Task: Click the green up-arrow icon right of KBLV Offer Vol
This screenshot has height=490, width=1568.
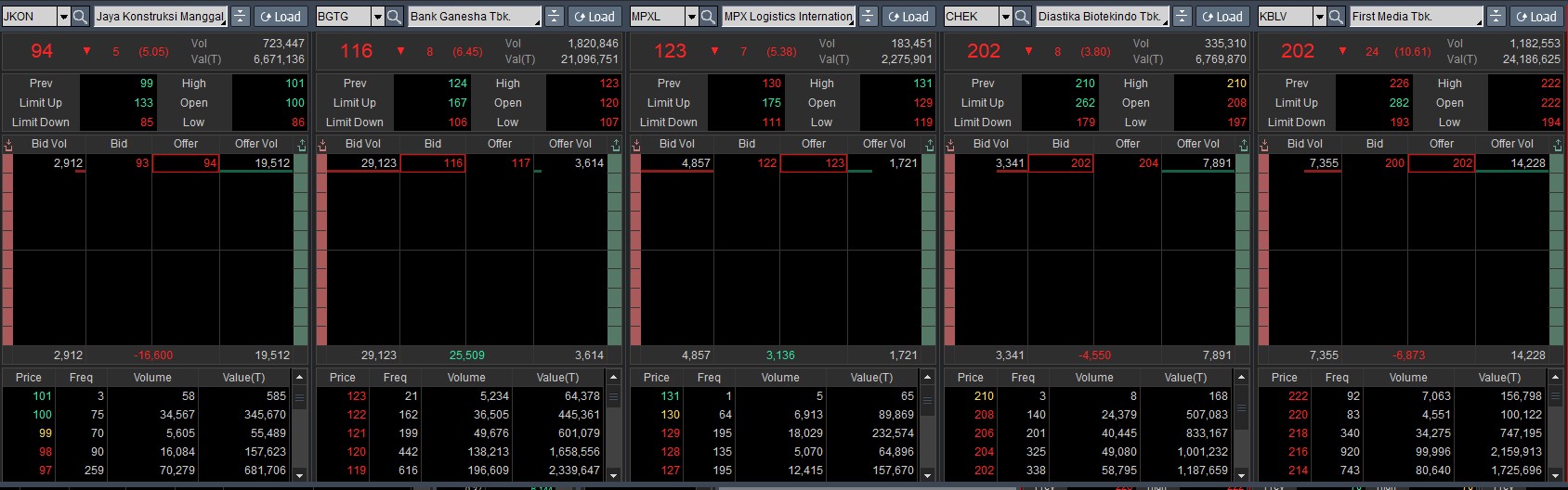Action: point(1558,144)
